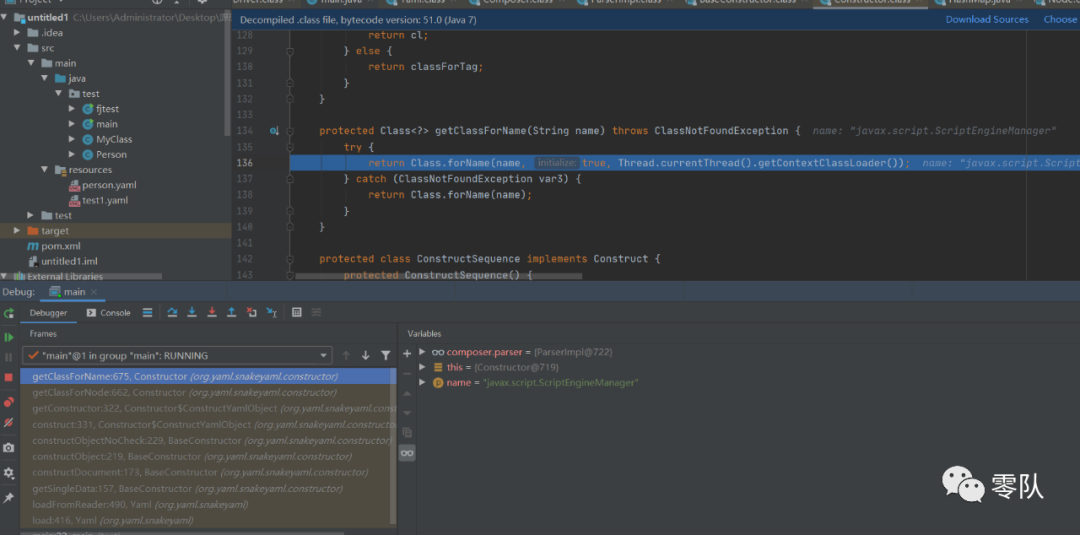Click the View Breakpoints icon
This screenshot has height=535, width=1080.
point(9,402)
